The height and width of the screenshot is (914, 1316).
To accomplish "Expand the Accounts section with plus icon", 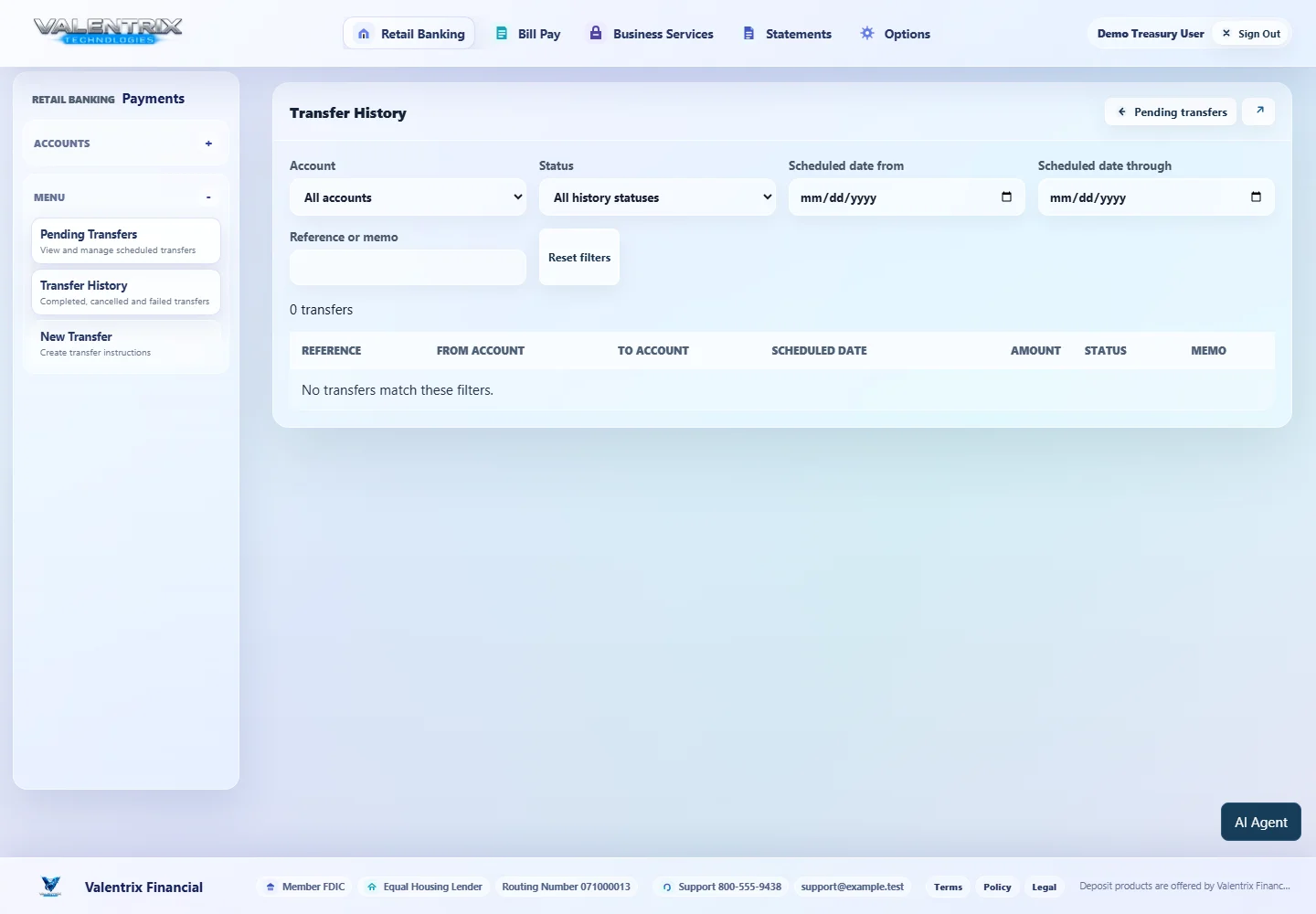I will 208,143.
